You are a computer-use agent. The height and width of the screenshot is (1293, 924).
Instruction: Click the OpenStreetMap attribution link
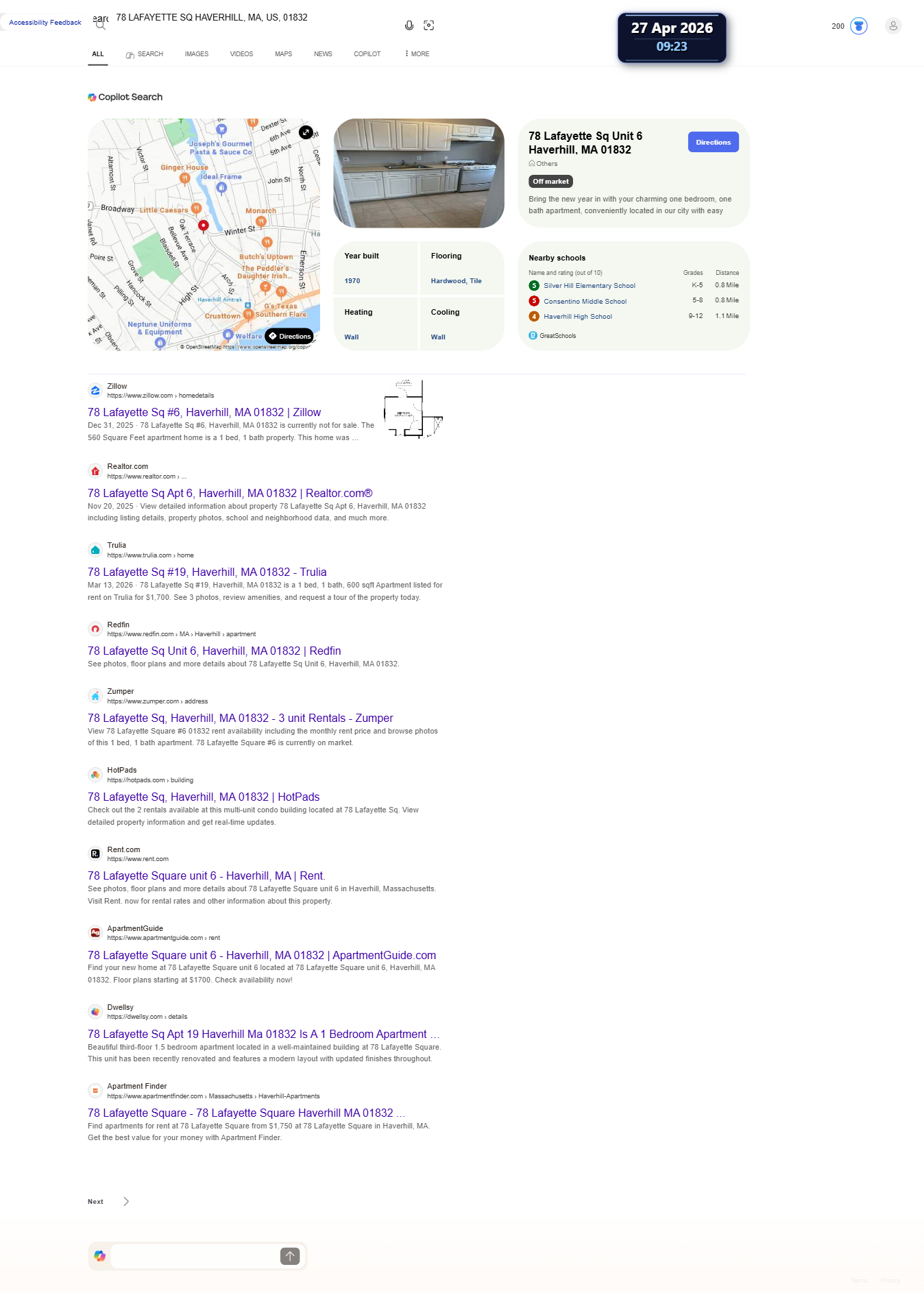coord(245,347)
